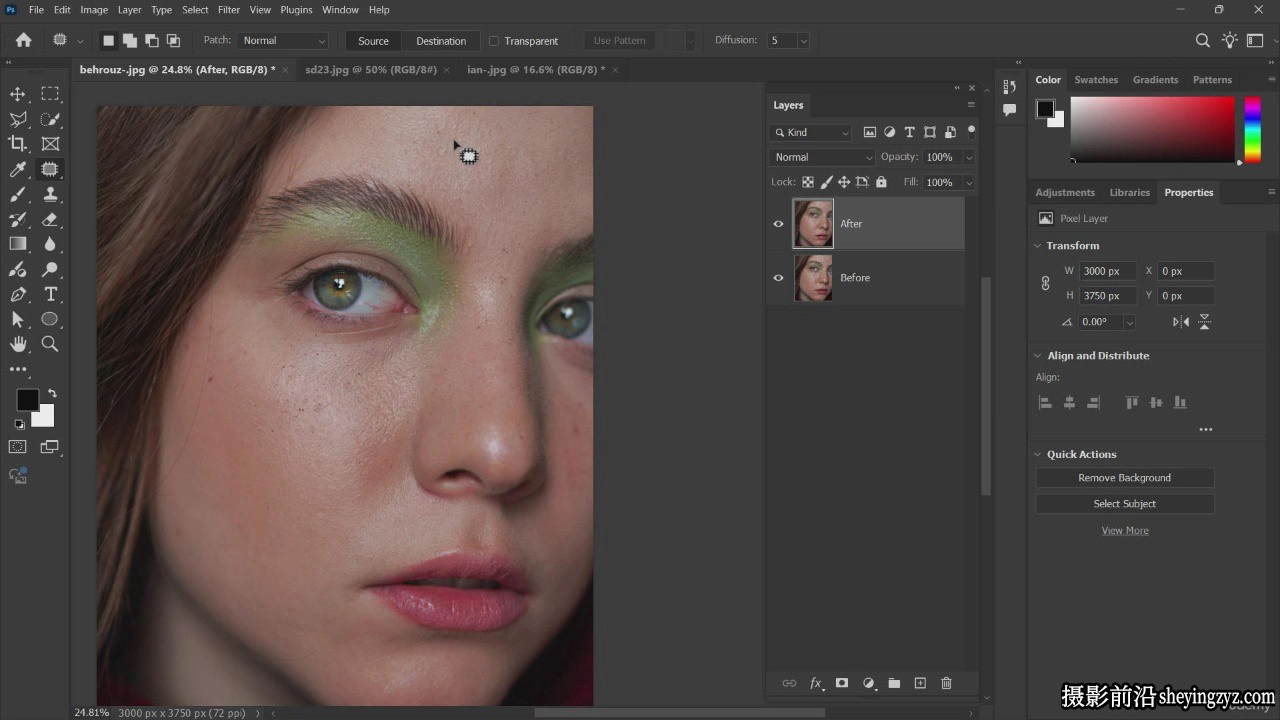Select the Move tool
1280x720 pixels.
[18, 94]
